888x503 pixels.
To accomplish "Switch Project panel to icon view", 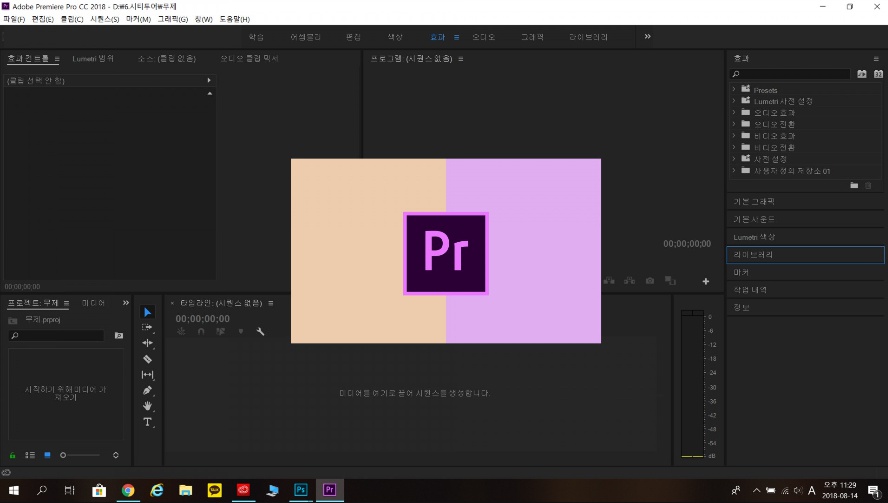I will [48, 455].
